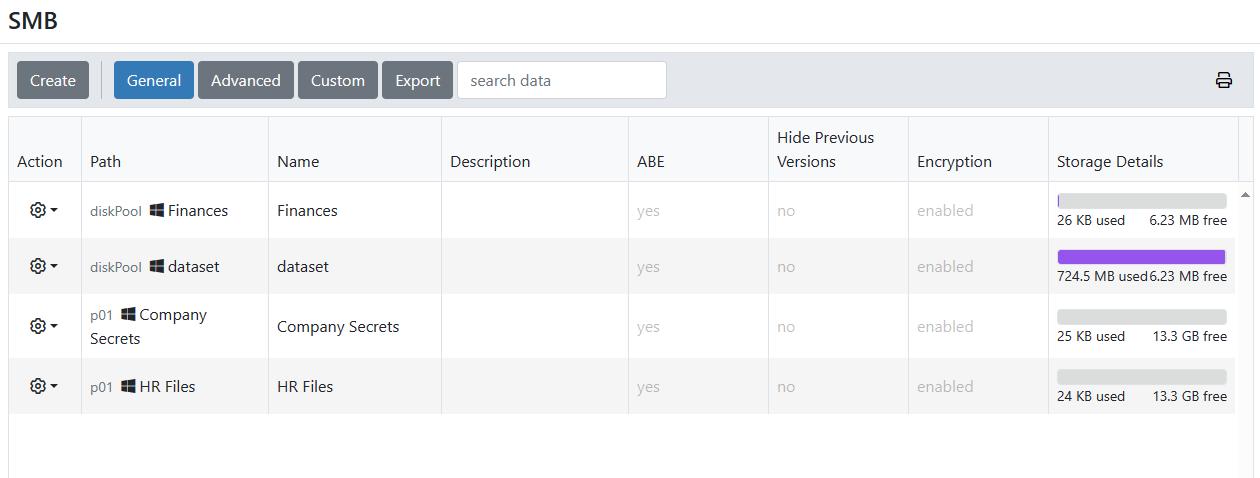Click the print icon in toolbar
This screenshot has height=478, width=1260.
click(1223, 81)
